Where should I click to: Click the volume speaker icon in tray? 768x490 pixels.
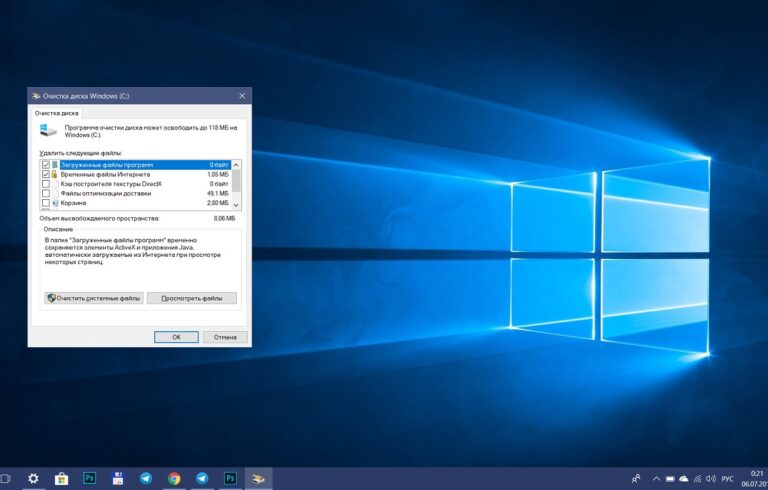(711, 479)
